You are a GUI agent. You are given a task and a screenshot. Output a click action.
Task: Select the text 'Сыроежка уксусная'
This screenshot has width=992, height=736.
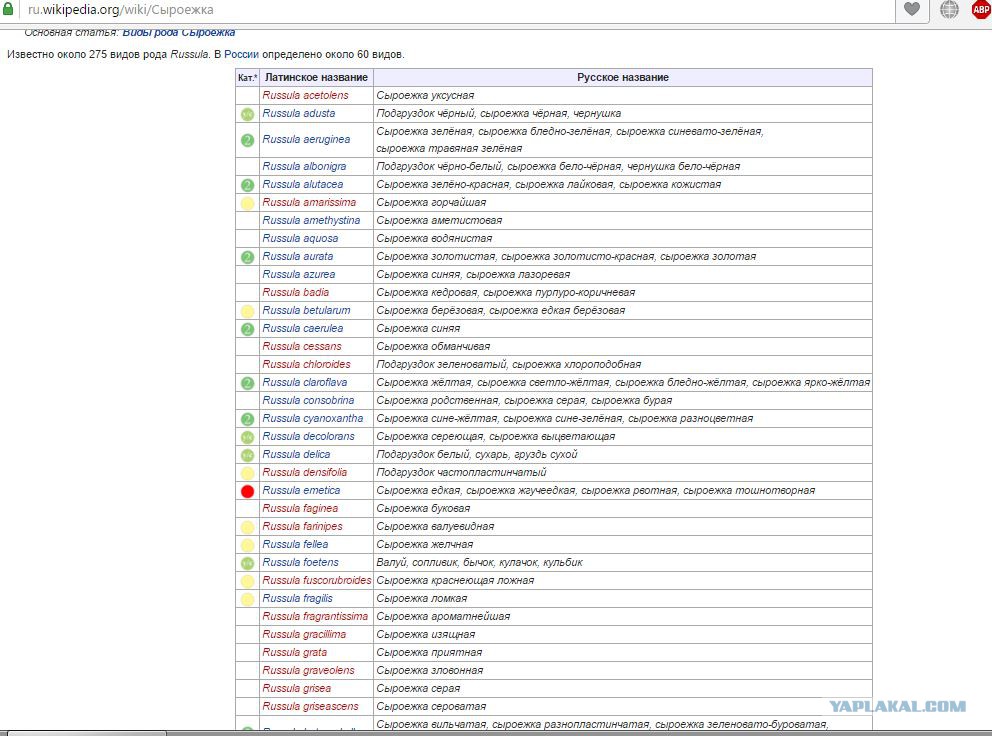(x=425, y=96)
